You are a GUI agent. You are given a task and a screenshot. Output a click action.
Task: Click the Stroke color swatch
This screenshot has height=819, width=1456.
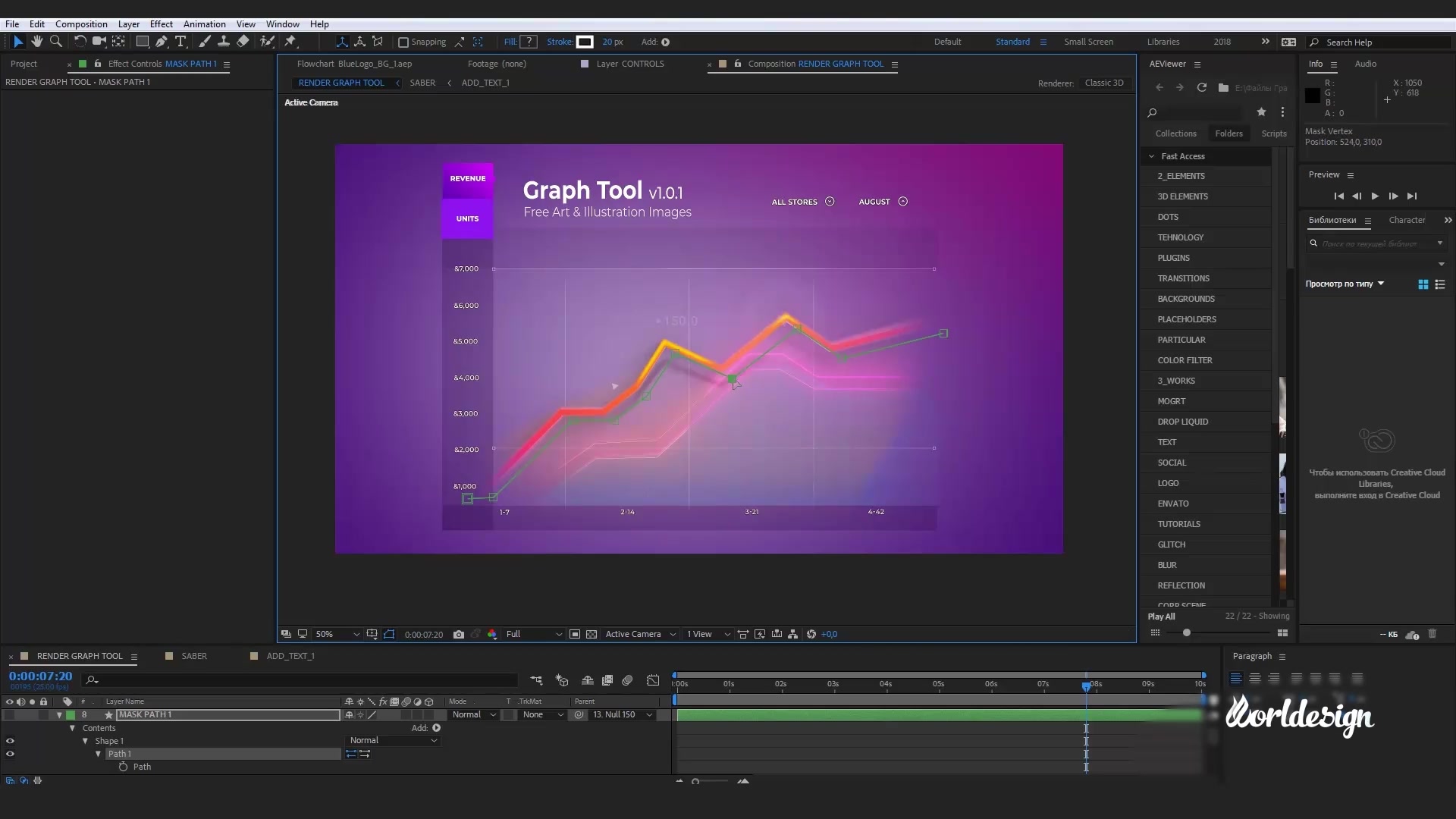[x=584, y=42]
